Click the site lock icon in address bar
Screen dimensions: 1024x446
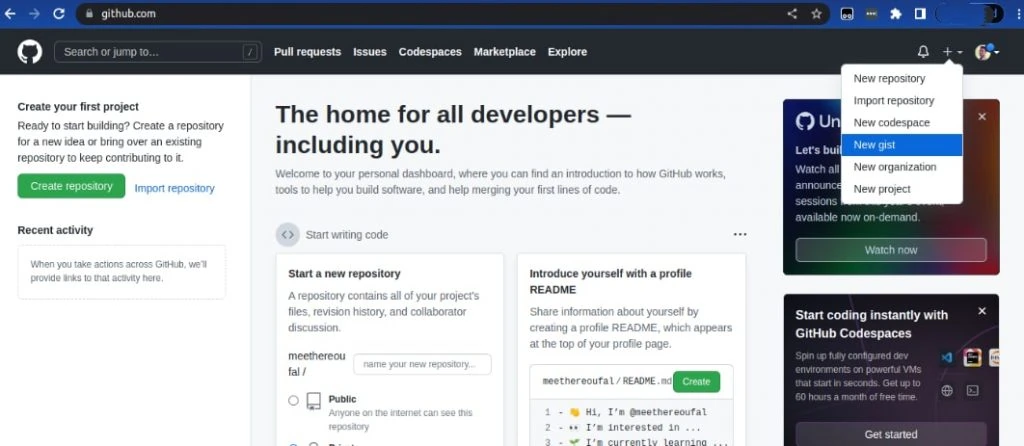tap(89, 13)
